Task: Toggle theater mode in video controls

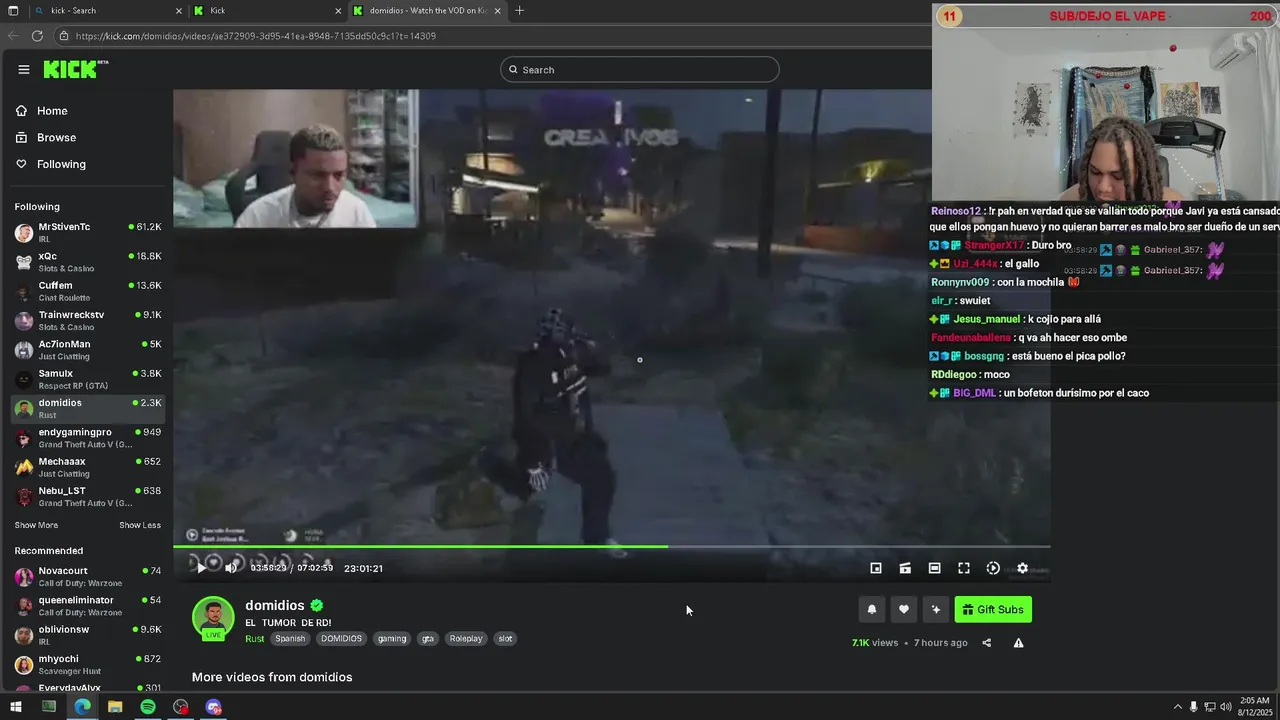Action: pos(934,568)
